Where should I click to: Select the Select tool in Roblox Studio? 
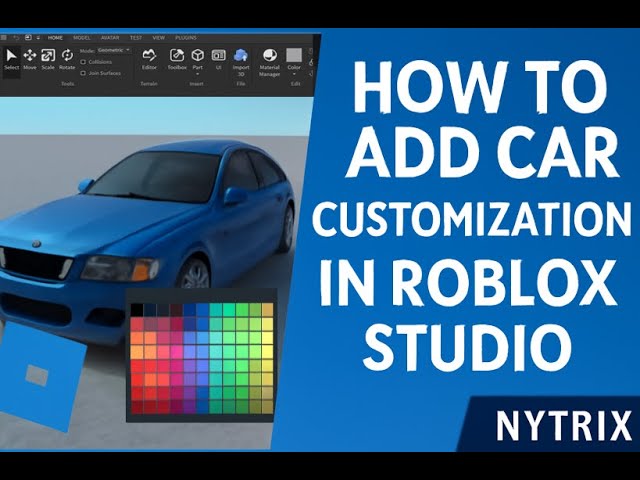point(11,60)
